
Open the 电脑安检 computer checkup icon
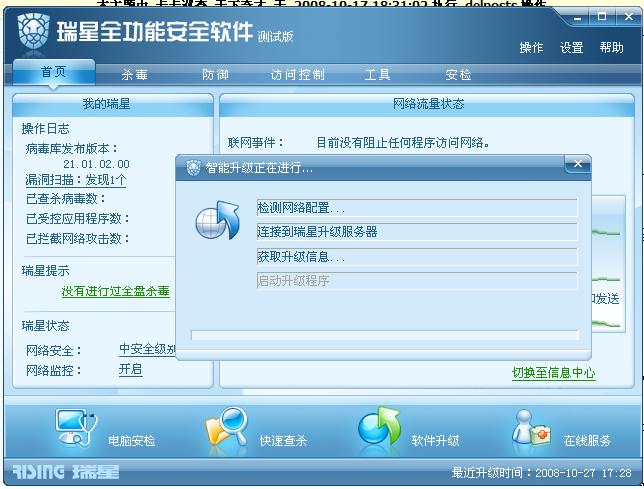(76, 428)
